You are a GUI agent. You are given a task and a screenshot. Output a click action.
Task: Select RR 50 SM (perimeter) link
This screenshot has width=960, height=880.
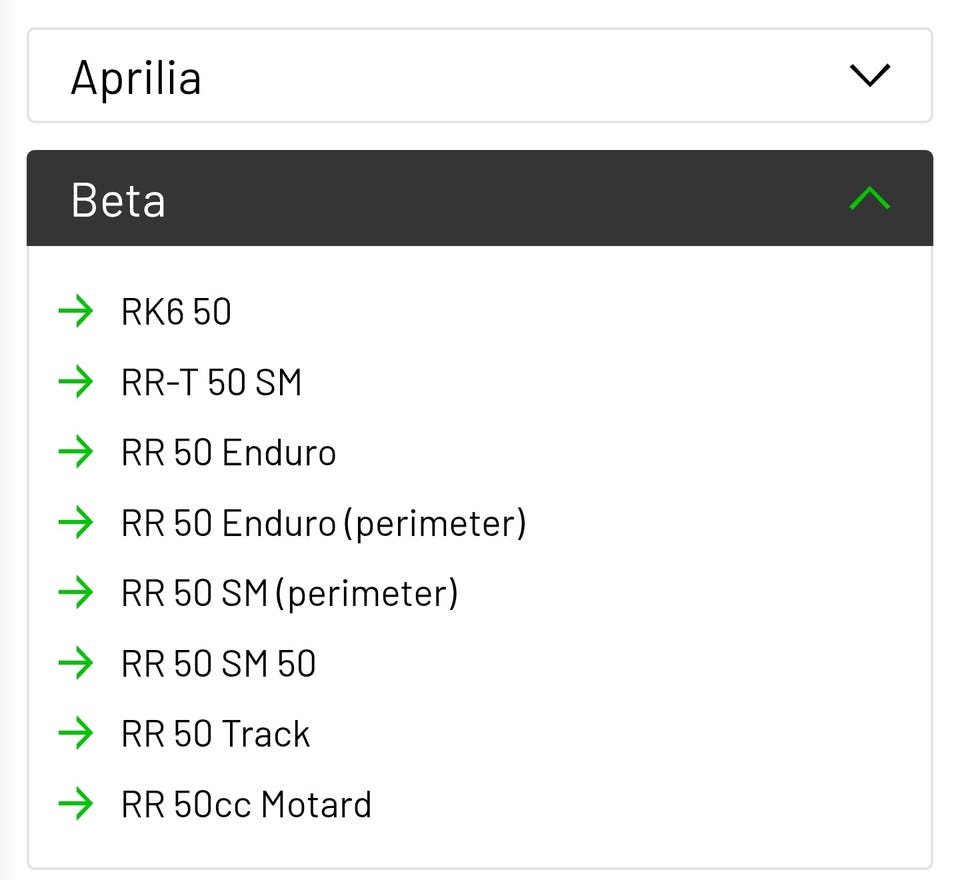coord(289,593)
